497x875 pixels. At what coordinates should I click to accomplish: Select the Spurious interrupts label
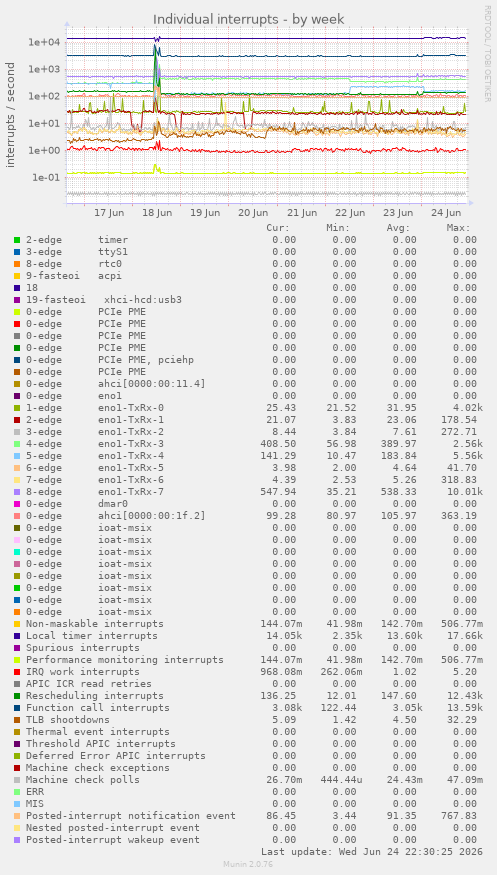click(83, 648)
